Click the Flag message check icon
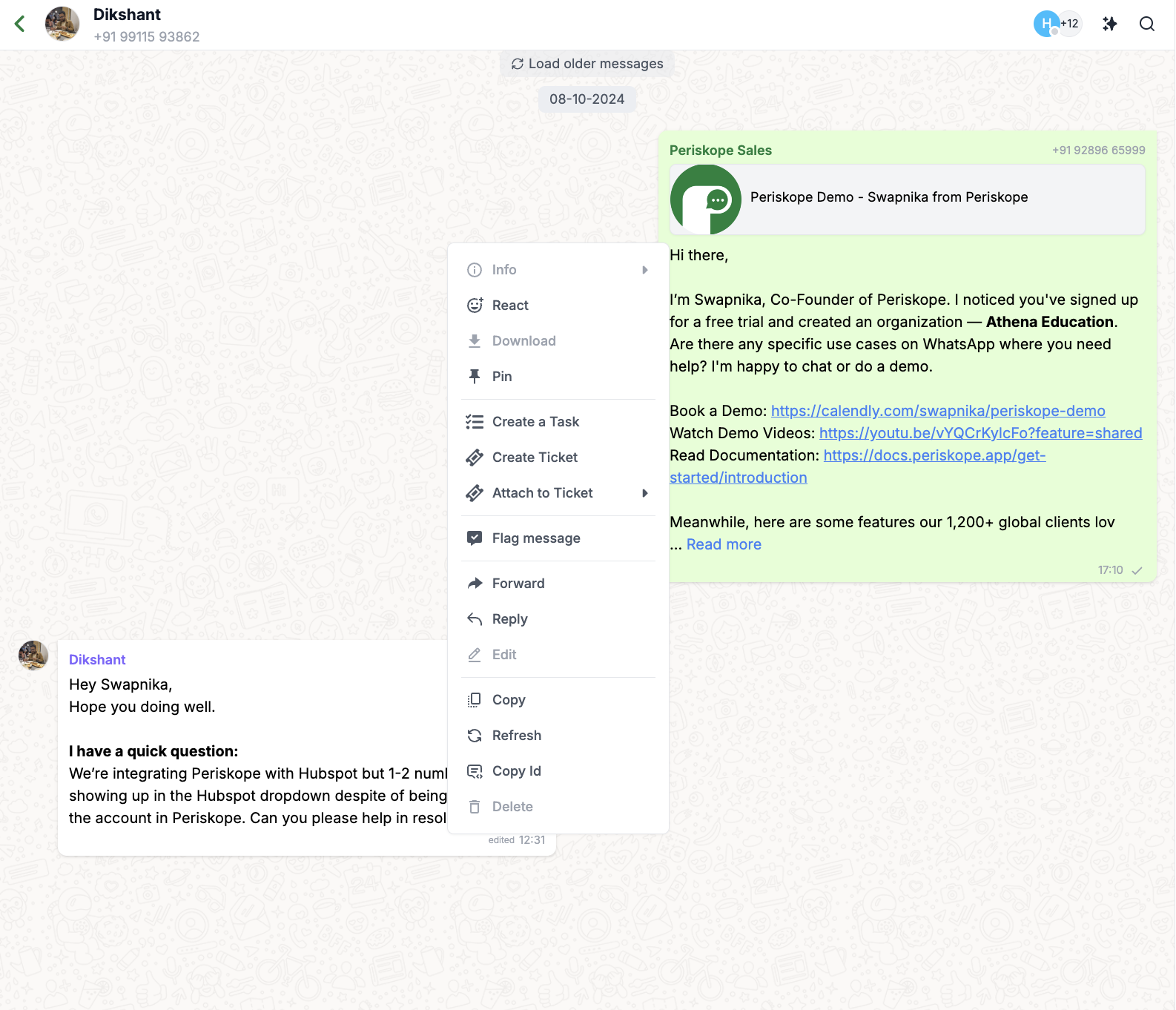The width and height of the screenshot is (1176, 1010). (x=475, y=538)
